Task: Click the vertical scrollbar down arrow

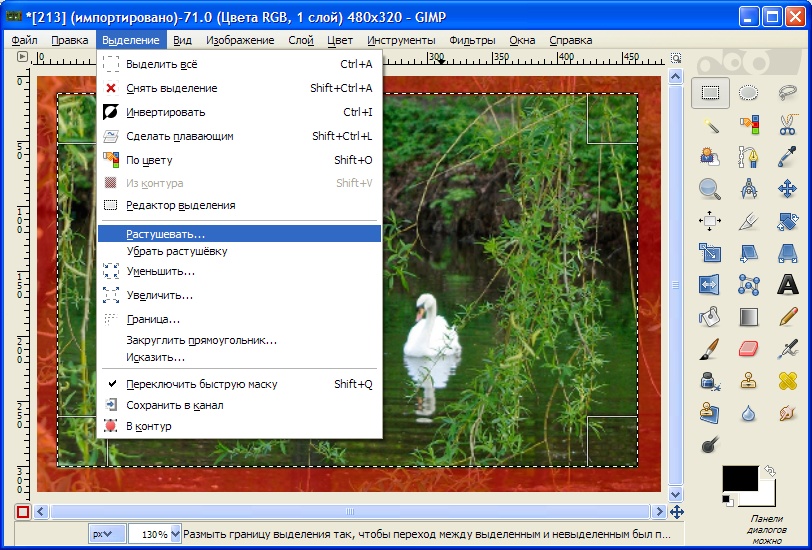Action: coord(675,494)
